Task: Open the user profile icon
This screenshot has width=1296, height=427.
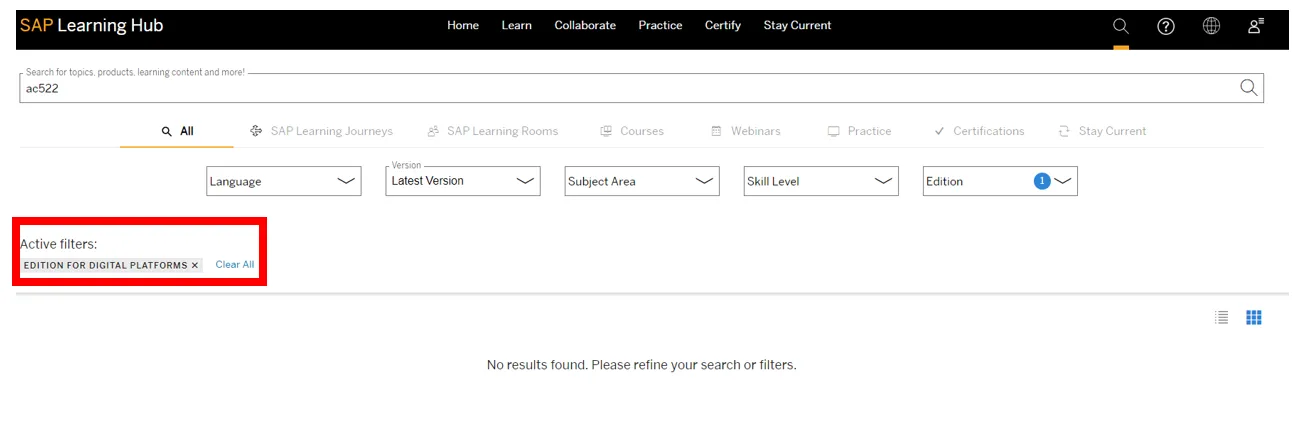Action: (1255, 26)
